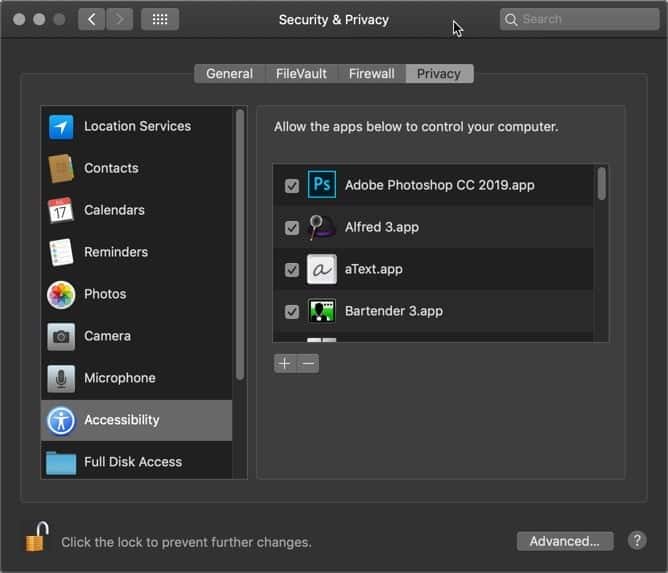Screen dimensions: 668x573
Task: Select the Photos label text
Action: tap(105, 294)
